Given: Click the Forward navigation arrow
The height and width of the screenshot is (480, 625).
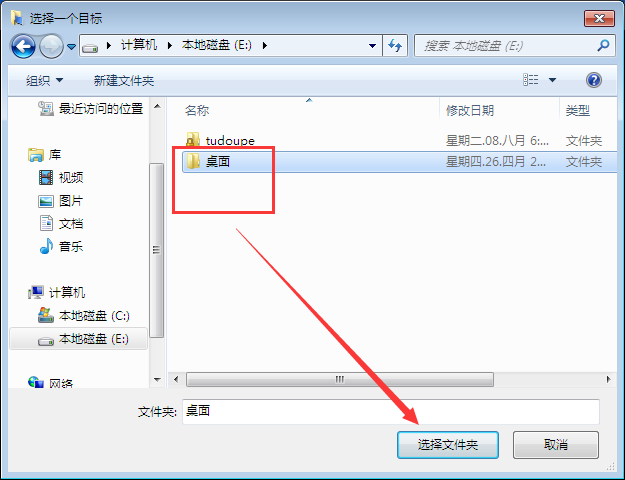Looking at the screenshot, I should pos(51,46).
